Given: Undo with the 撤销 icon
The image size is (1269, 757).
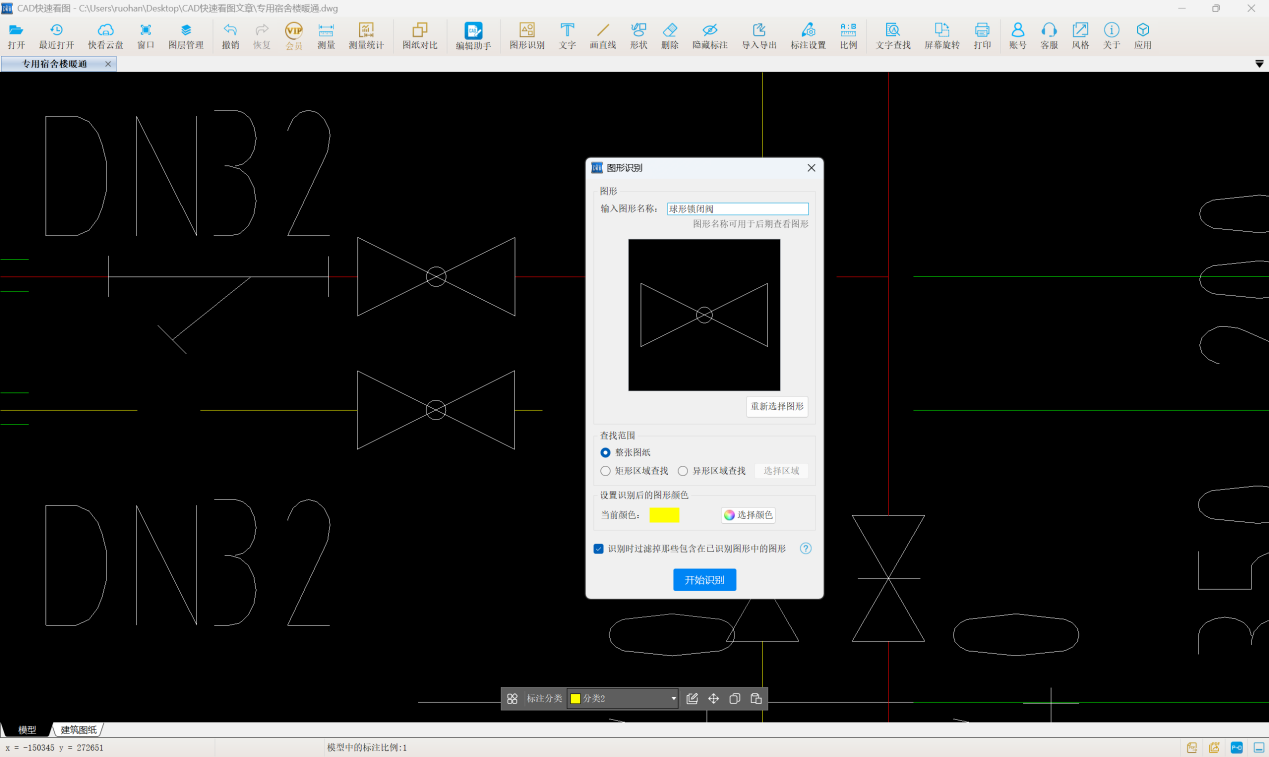Looking at the screenshot, I should click(230, 36).
